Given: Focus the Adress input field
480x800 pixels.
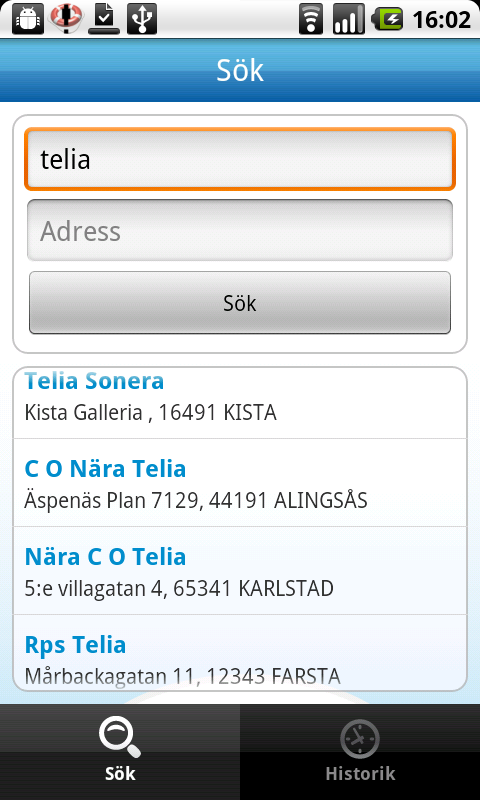Looking at the screenshot, I should 240,231.
